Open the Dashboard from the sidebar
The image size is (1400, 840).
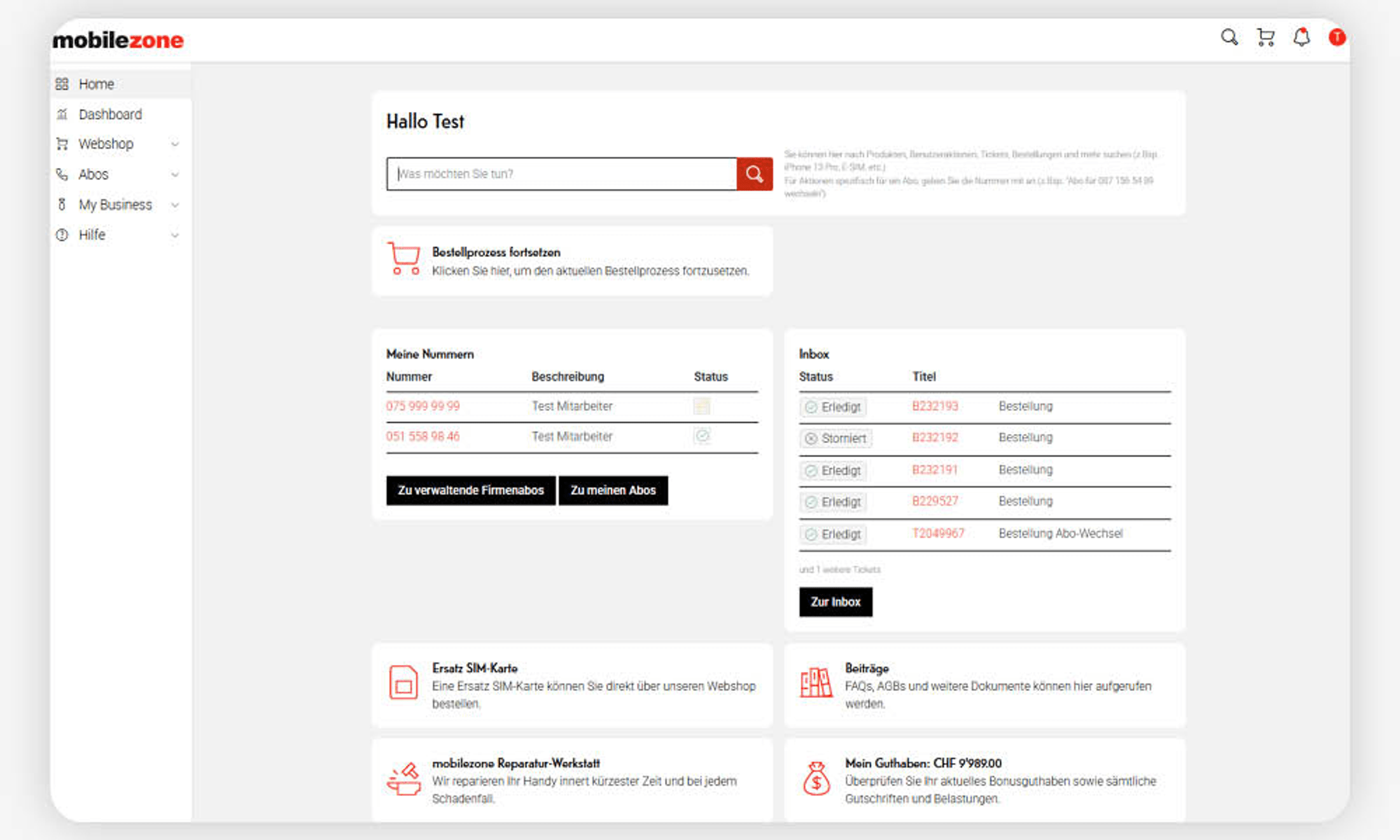tap(109, 114)
